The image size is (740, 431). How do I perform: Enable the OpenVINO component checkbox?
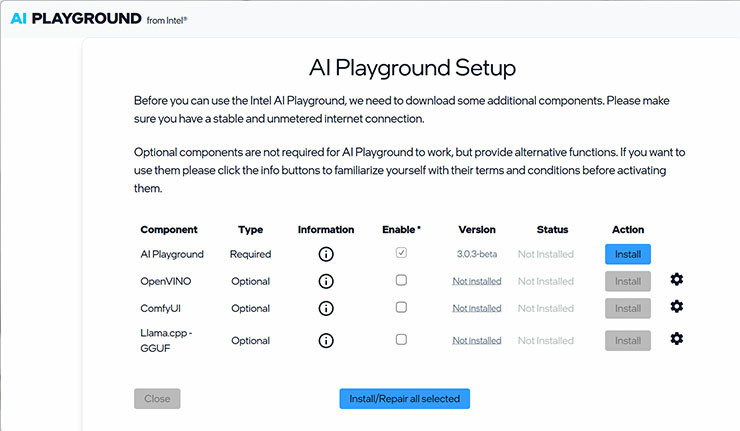(401, 280)
